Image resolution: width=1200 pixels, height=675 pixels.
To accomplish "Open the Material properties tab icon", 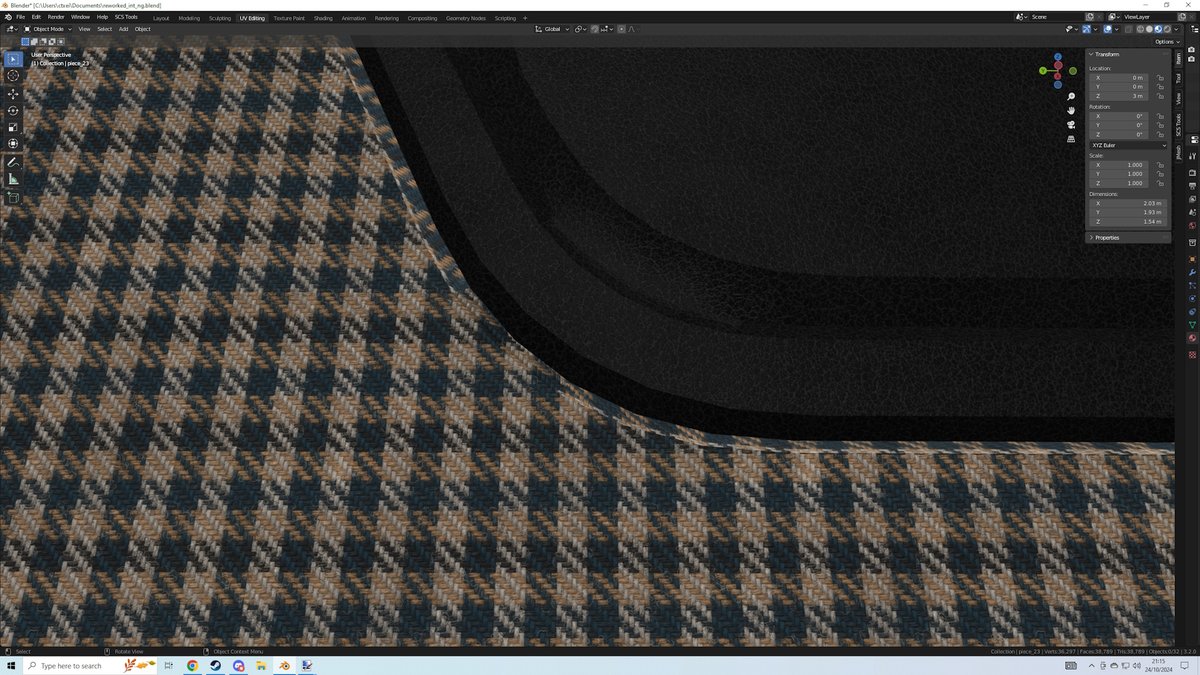I will pos(1192,339).
